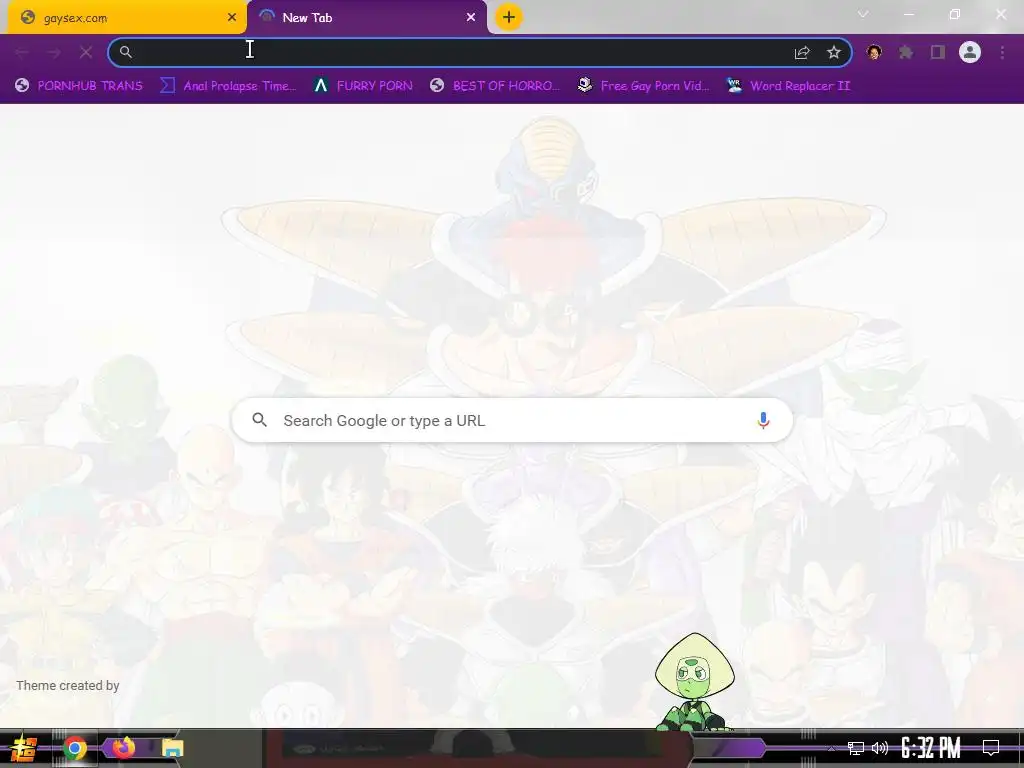The image size is (1024, 768).
Task: Open the Extensions puzzle menu
Action: 906,52
